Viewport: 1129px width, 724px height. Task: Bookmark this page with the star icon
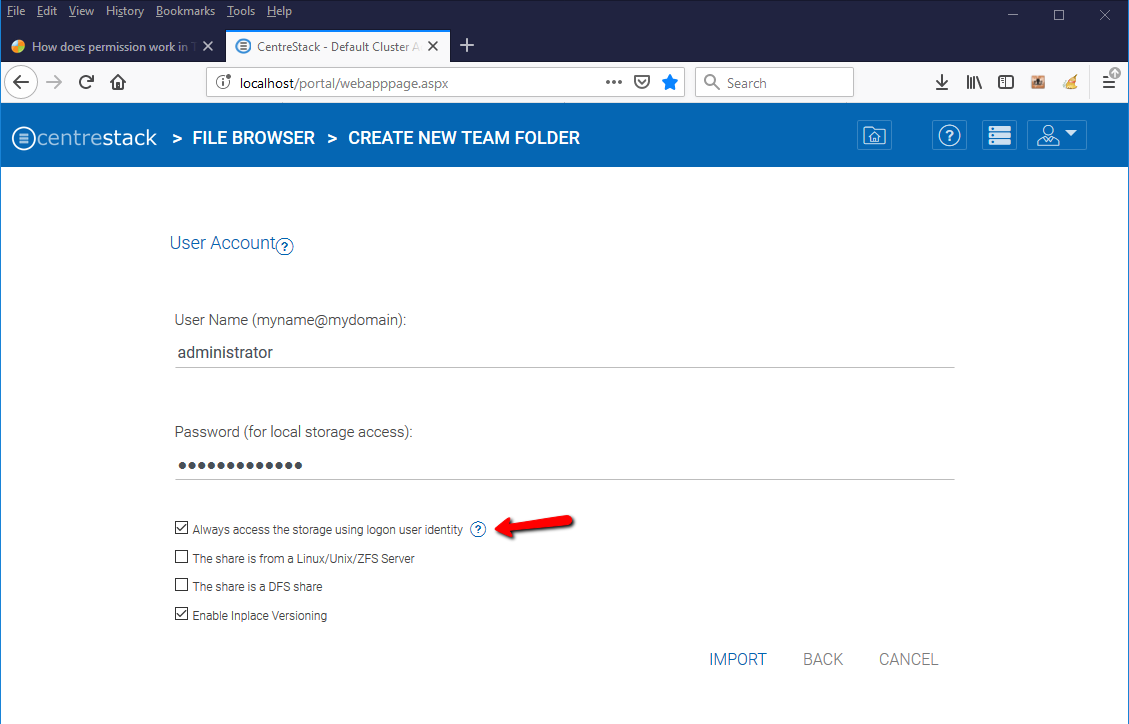[x=670, y=83]
